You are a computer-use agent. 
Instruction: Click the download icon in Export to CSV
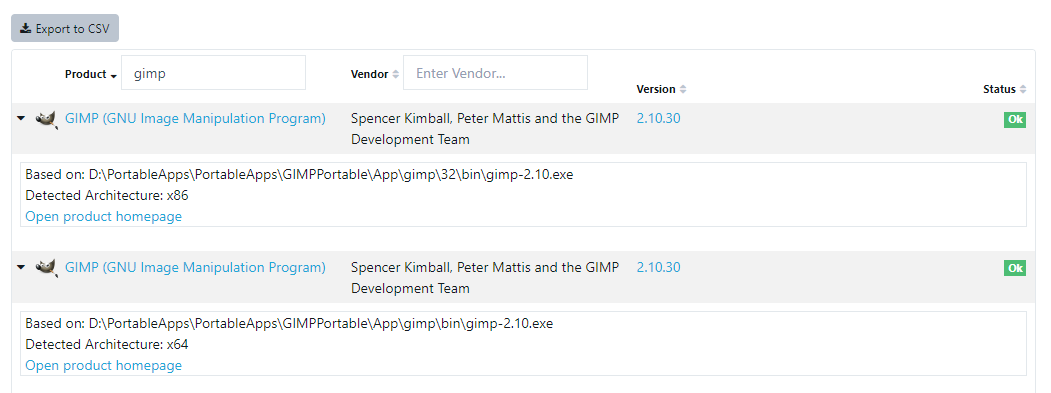coord(25,28)
